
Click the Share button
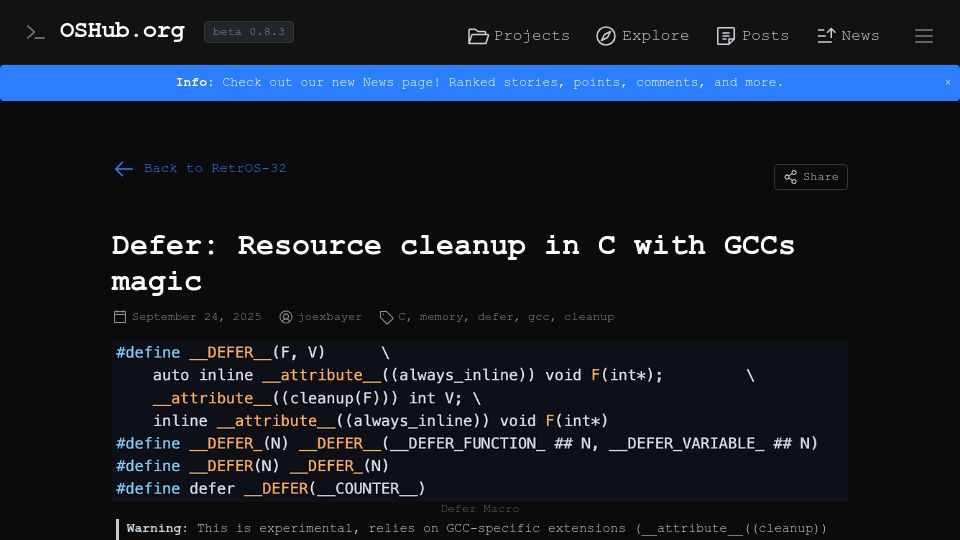(x=811, y=177)
